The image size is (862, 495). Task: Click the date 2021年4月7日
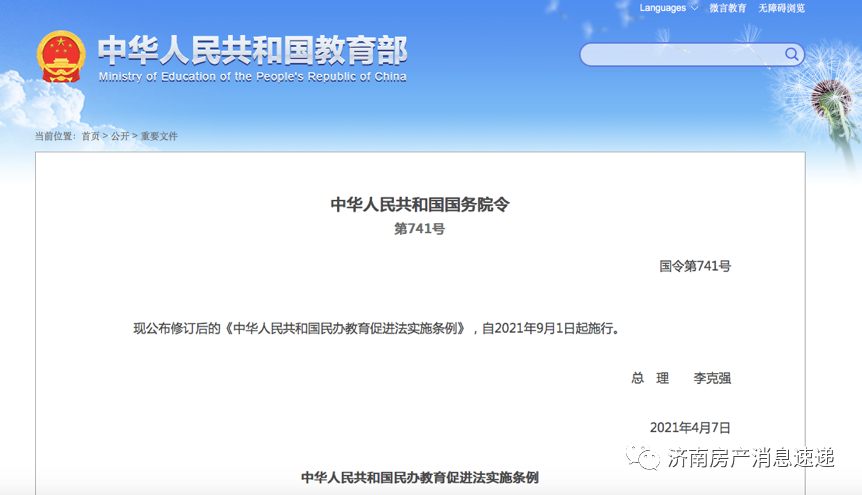click(690, 427)
